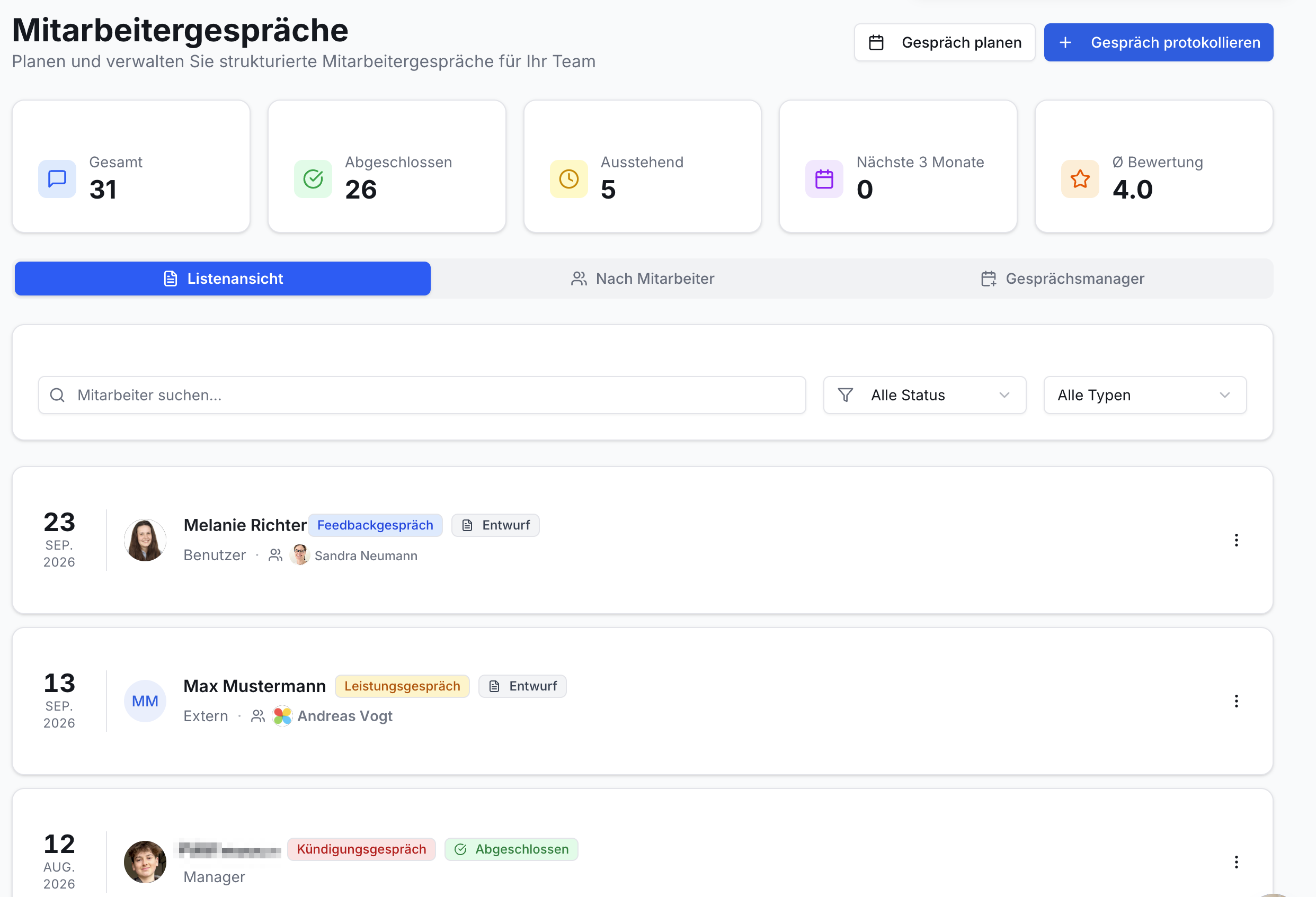This screenshot has width=1316, height=897.
Task: Click the Kündigungsgespräch tag
Action: [361, 849]
